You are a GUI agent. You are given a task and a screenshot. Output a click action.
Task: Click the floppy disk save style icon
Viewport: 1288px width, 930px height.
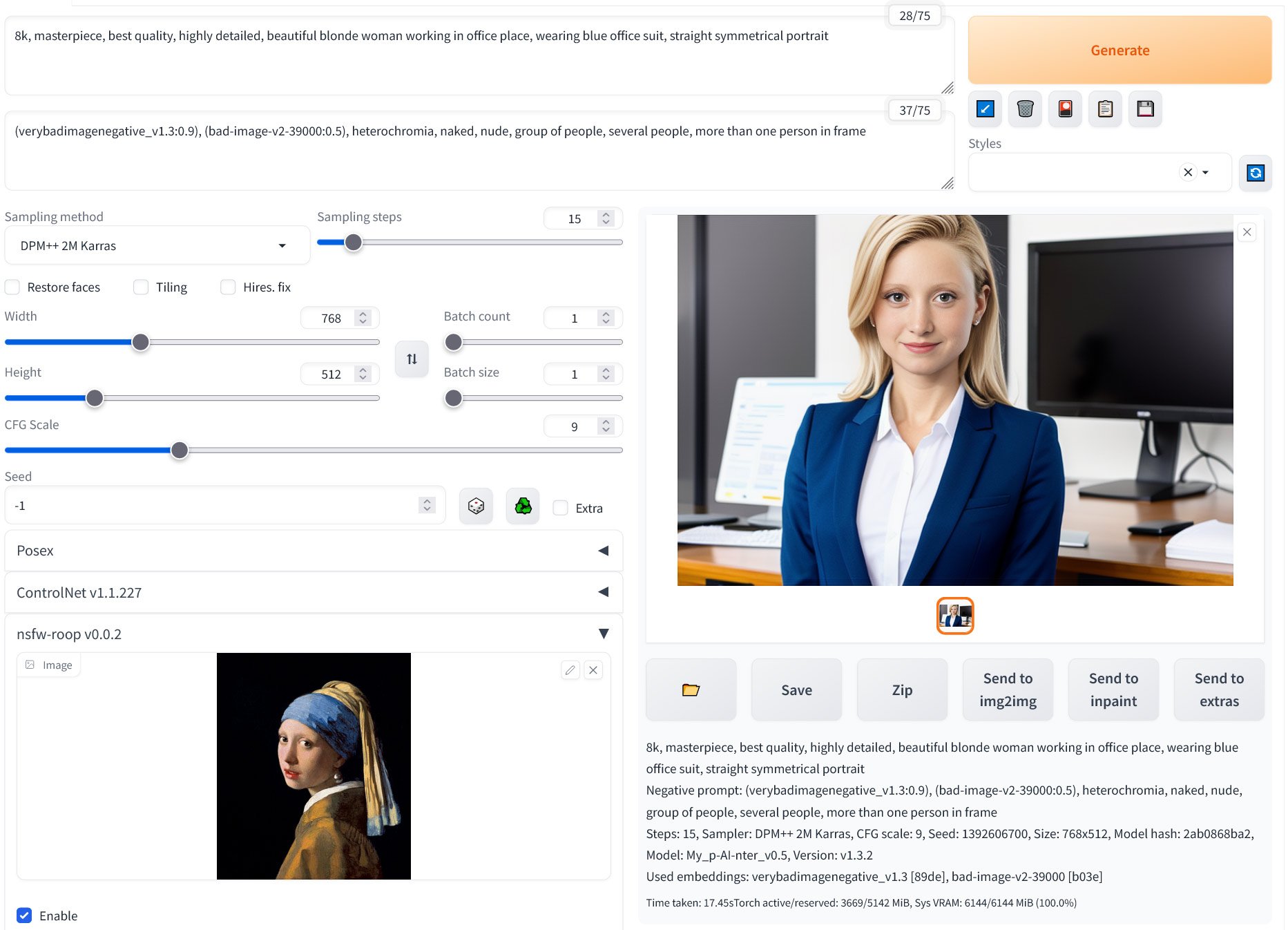(1145, 109)
